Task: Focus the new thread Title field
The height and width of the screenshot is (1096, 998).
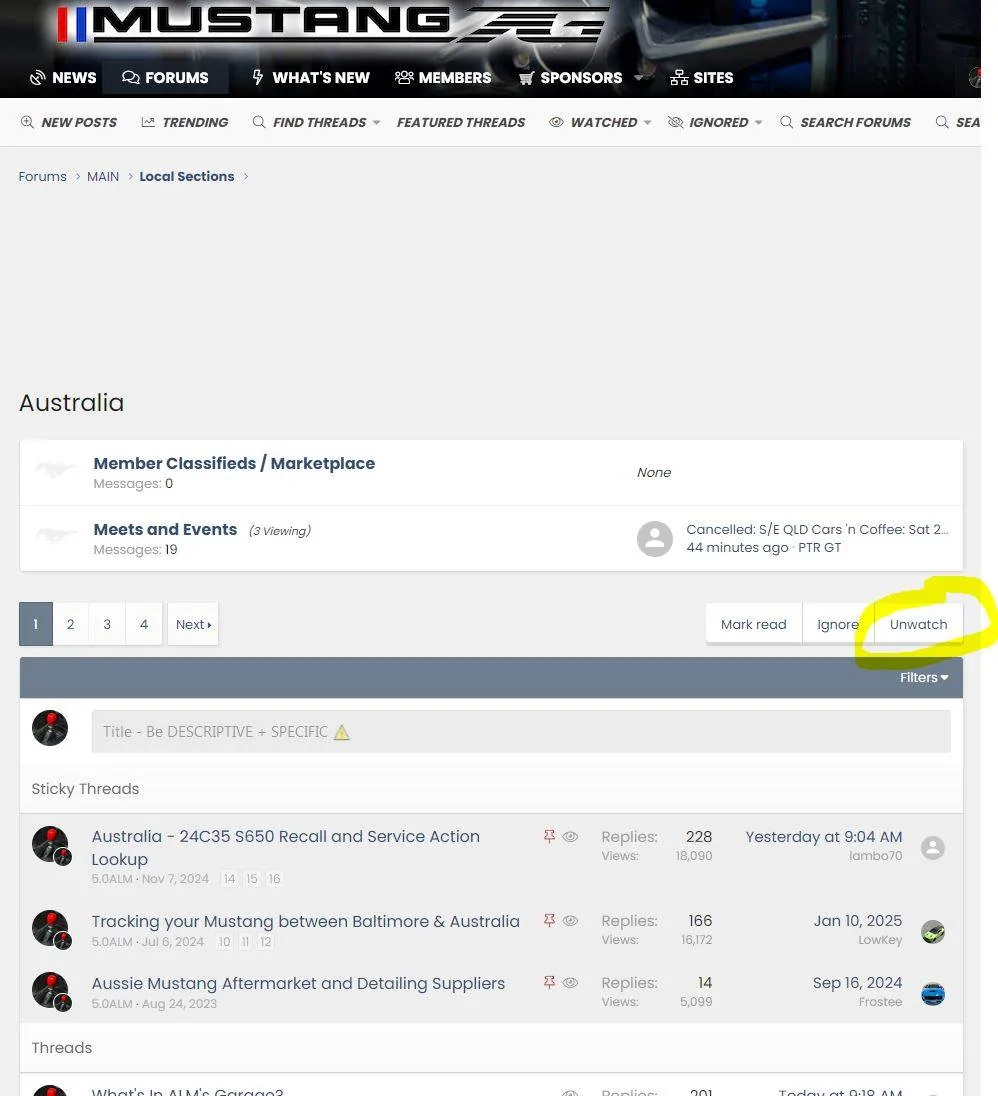Action: (521, 732)
